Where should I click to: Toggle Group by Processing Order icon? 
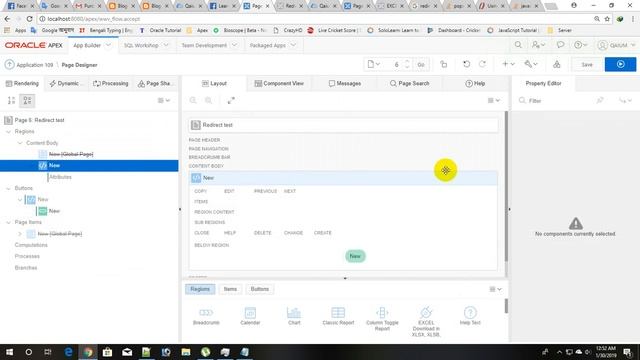click(11, 100)
